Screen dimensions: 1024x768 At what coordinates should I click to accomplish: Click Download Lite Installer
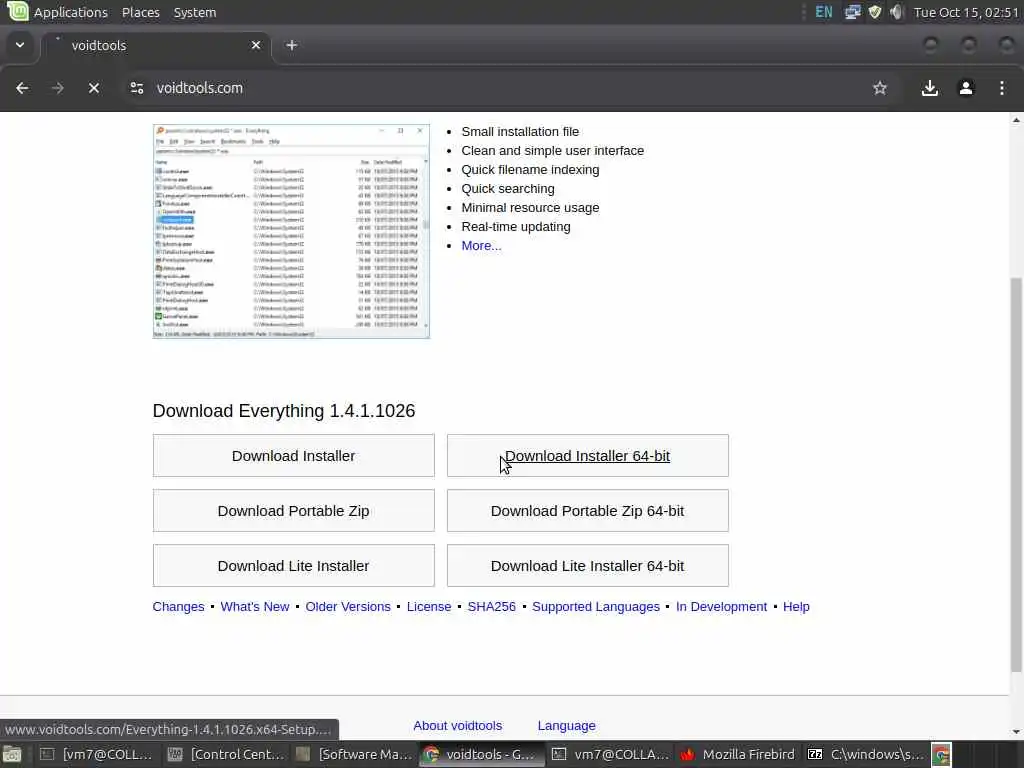point(293,566)
